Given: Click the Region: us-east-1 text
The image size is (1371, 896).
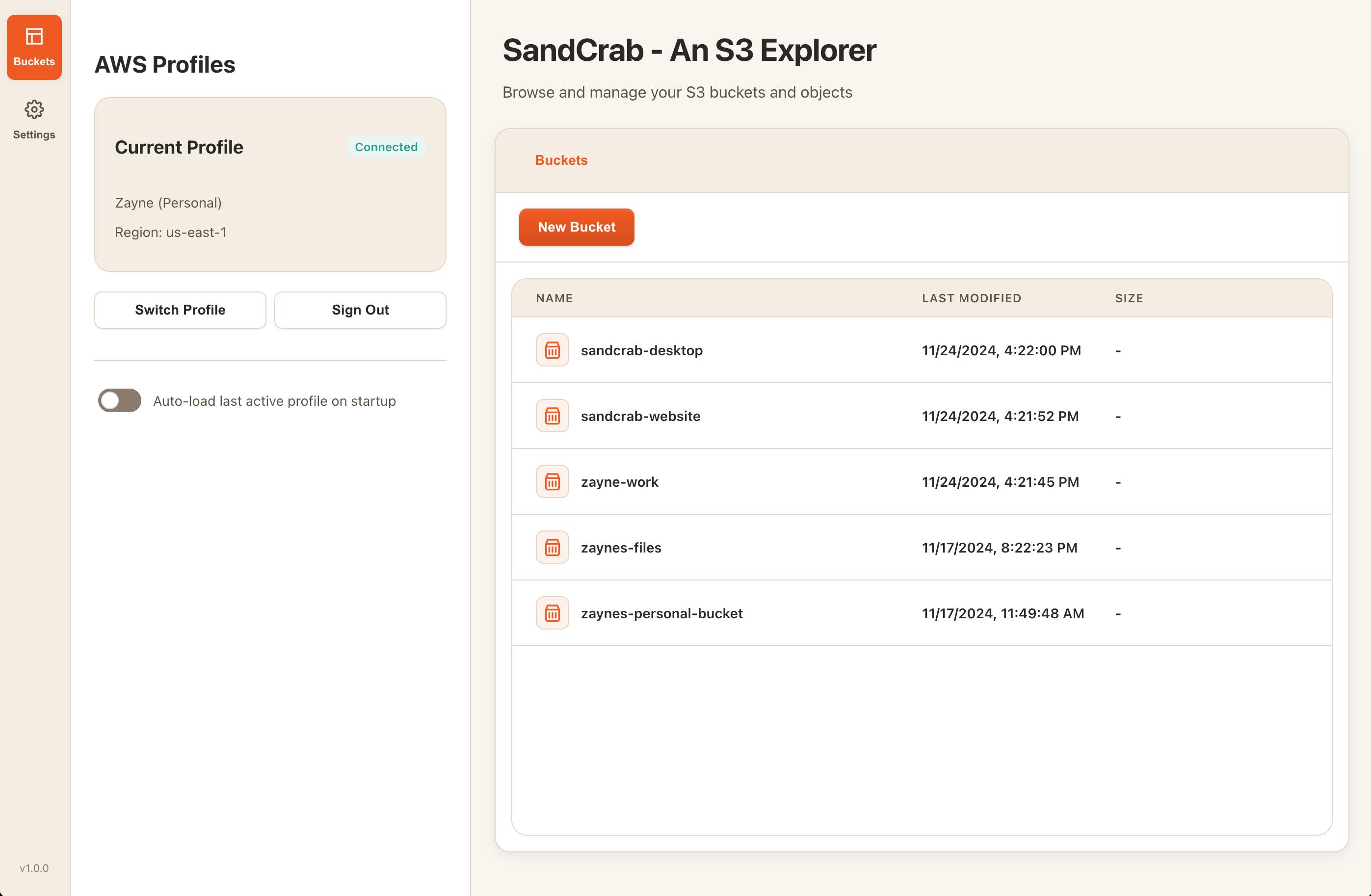Looking at the screenshot, I should point(170,232).
